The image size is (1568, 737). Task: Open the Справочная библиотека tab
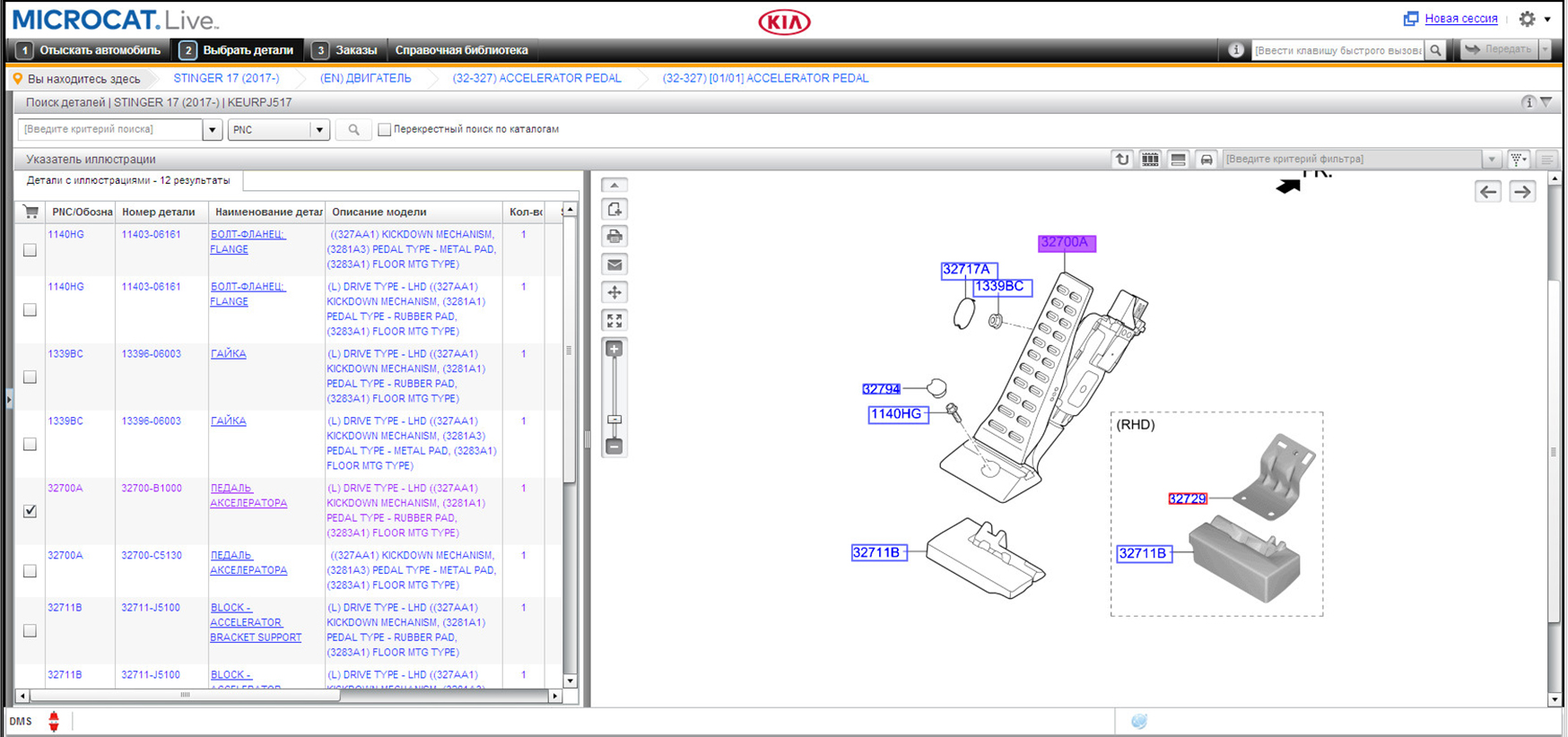pyautogui.click(x=461, y=50)
